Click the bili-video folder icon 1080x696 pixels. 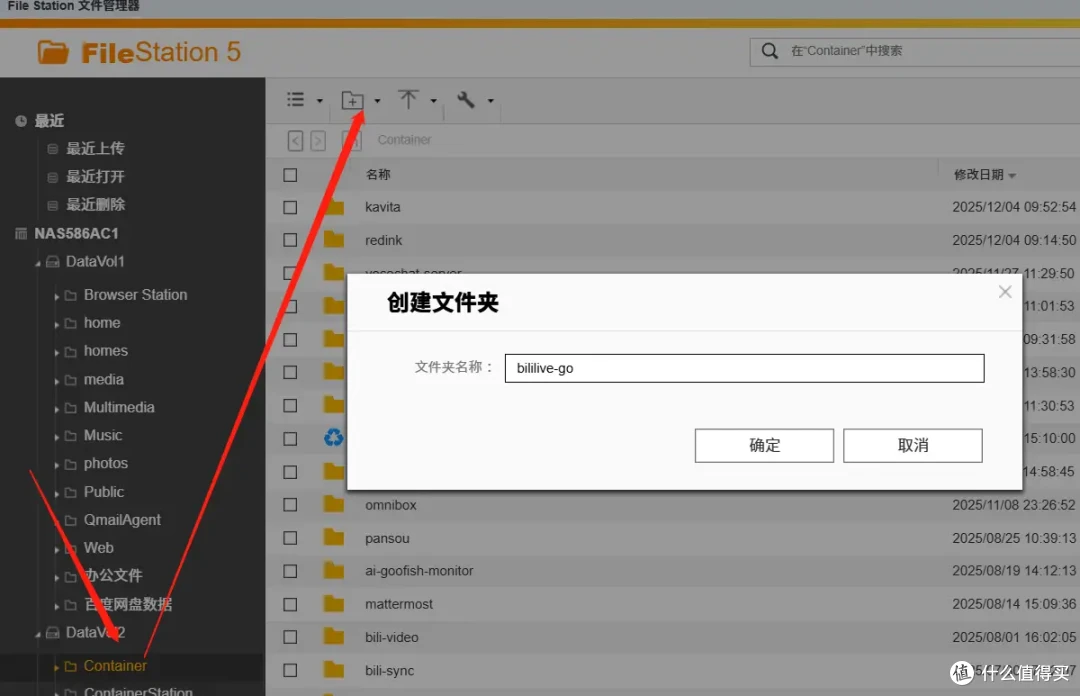(x=334, y=636)
